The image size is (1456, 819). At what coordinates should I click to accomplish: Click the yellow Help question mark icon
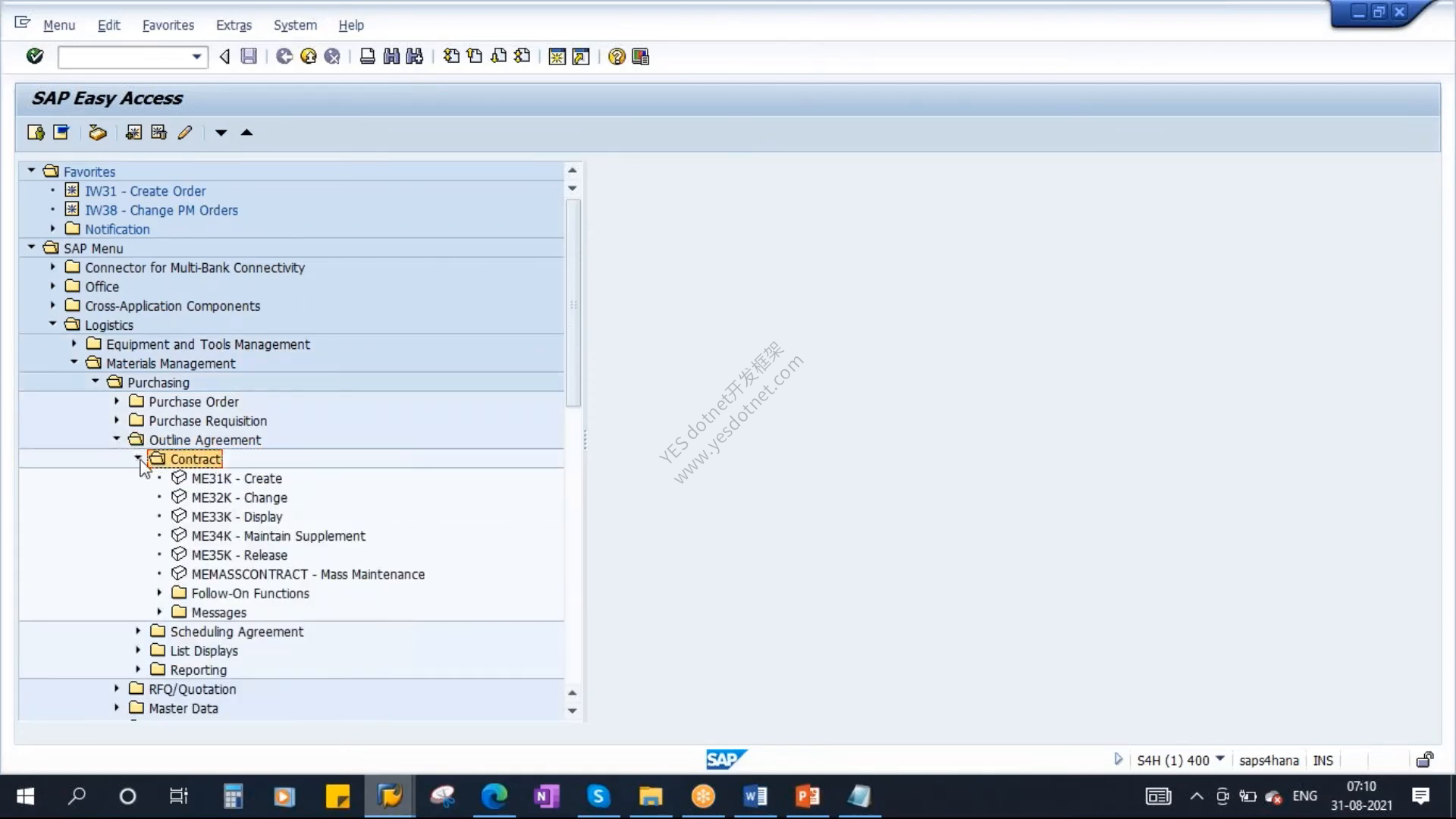pyautogui.click(x=617, y=57)
